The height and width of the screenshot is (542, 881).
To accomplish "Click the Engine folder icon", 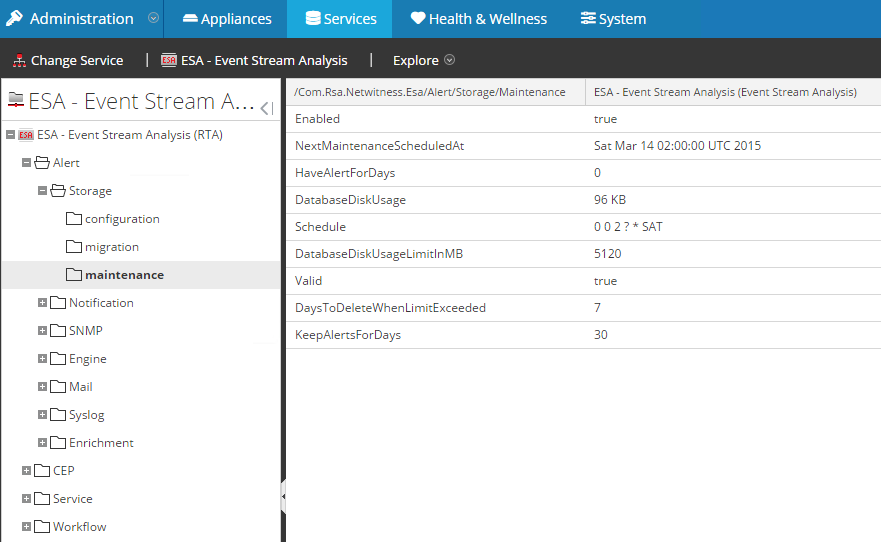I will tap(58, 358).
